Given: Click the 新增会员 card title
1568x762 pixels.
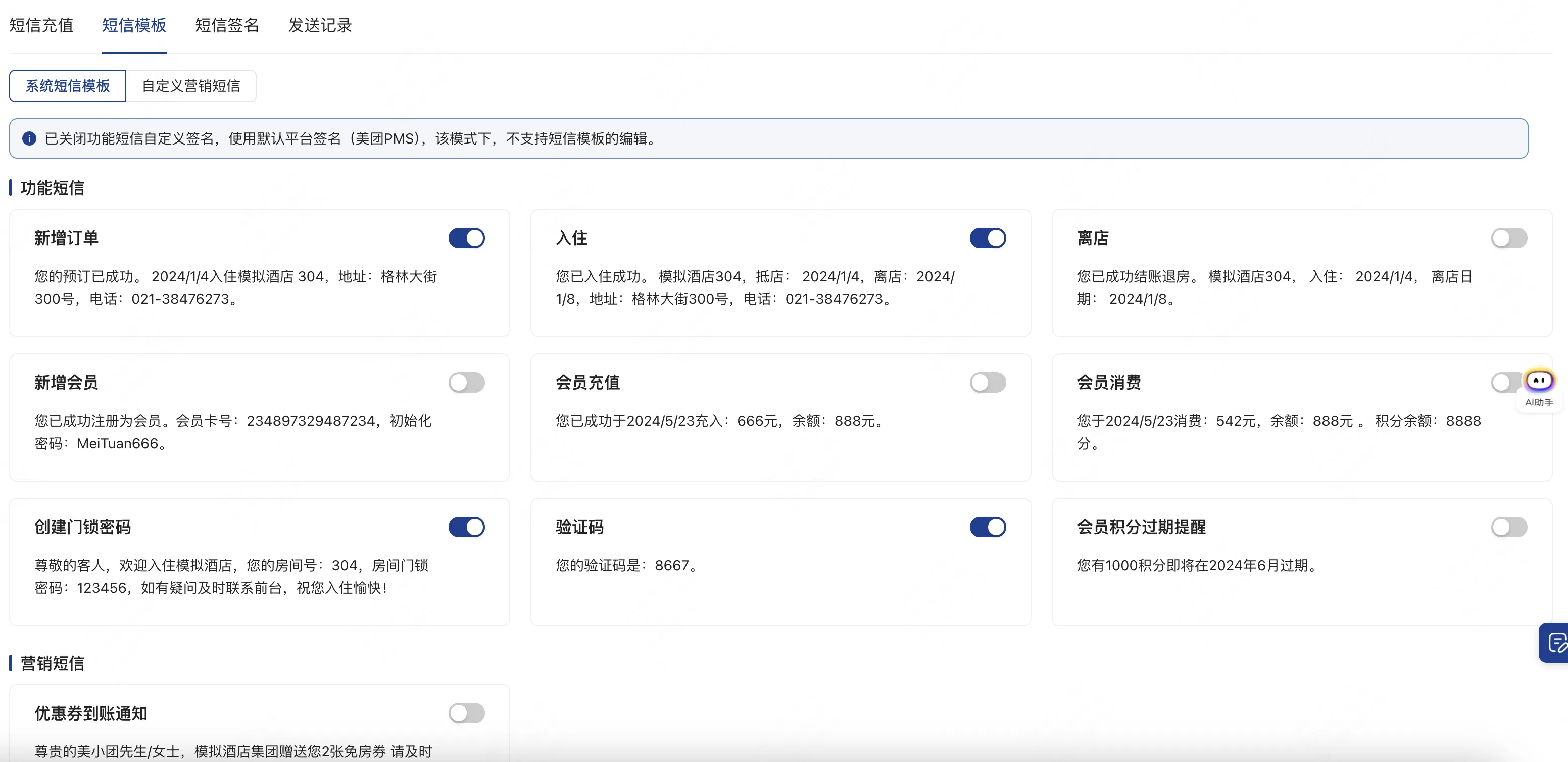Looking at the screenshot, I should click(66, 383).
